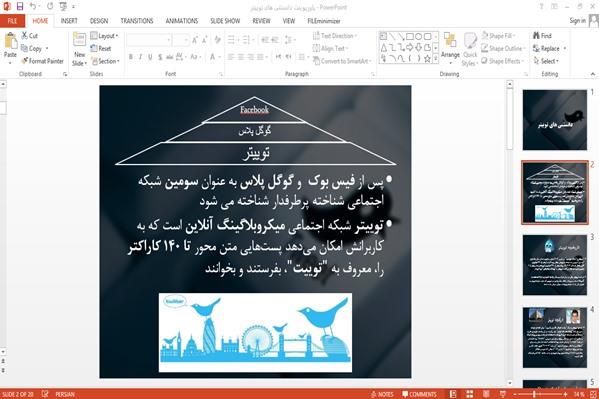Toggle Italic formatting

[x=140, y=57]
